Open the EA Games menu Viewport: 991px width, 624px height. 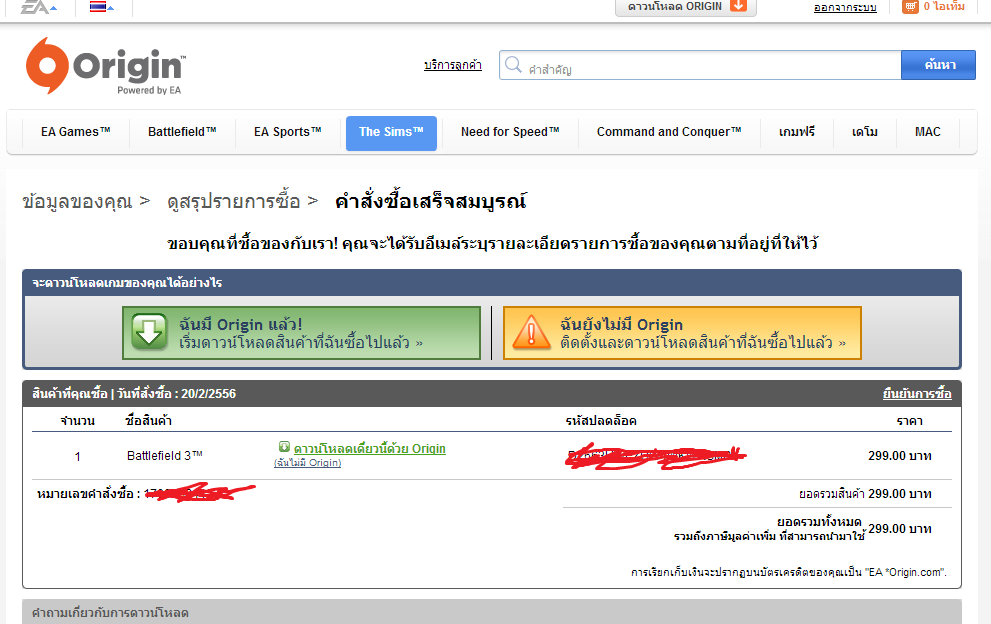click(76, 132)
